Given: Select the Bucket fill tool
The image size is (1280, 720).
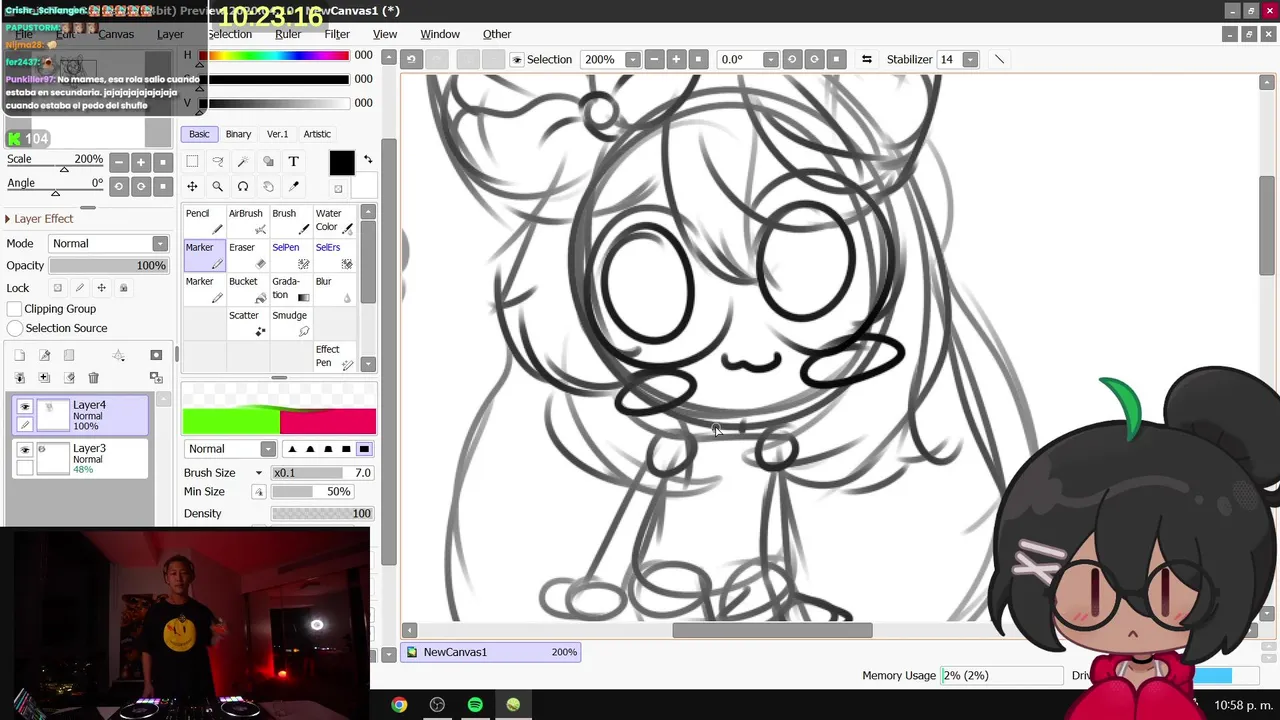Looking at the screenshot, I should [x=248, y=289].
